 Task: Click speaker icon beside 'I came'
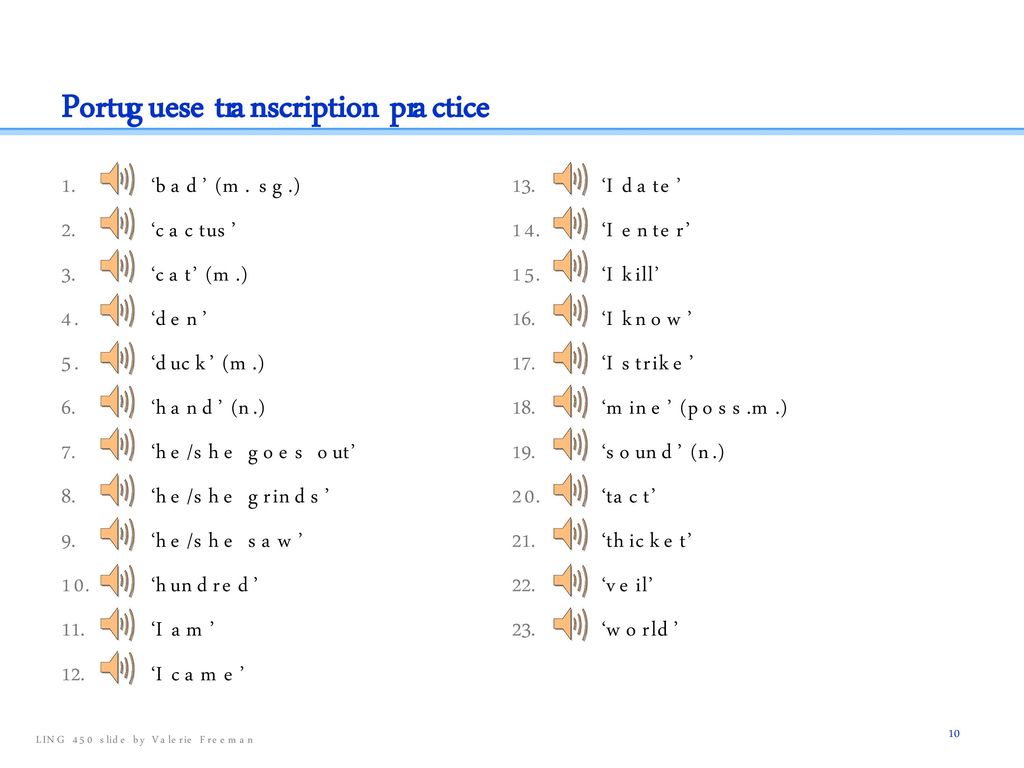[118, 667]
